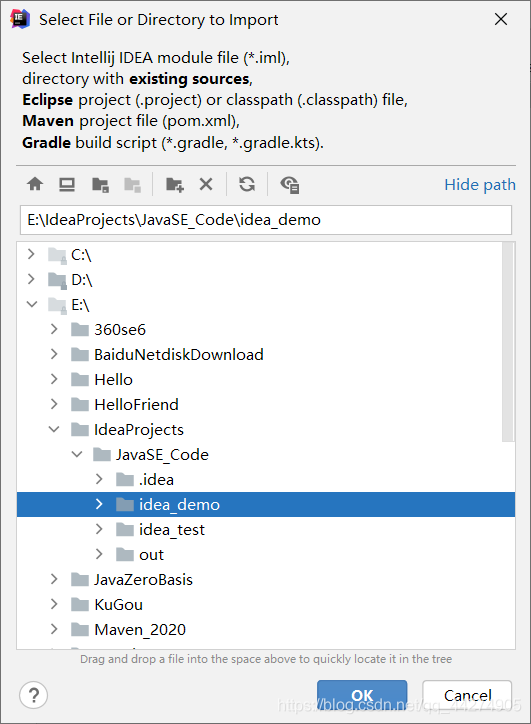The width and height of the screenshot is (531, 724).
Task: Expand the idea_demo folder chevron
Action: pyautogui.click(x=99, y=504)
